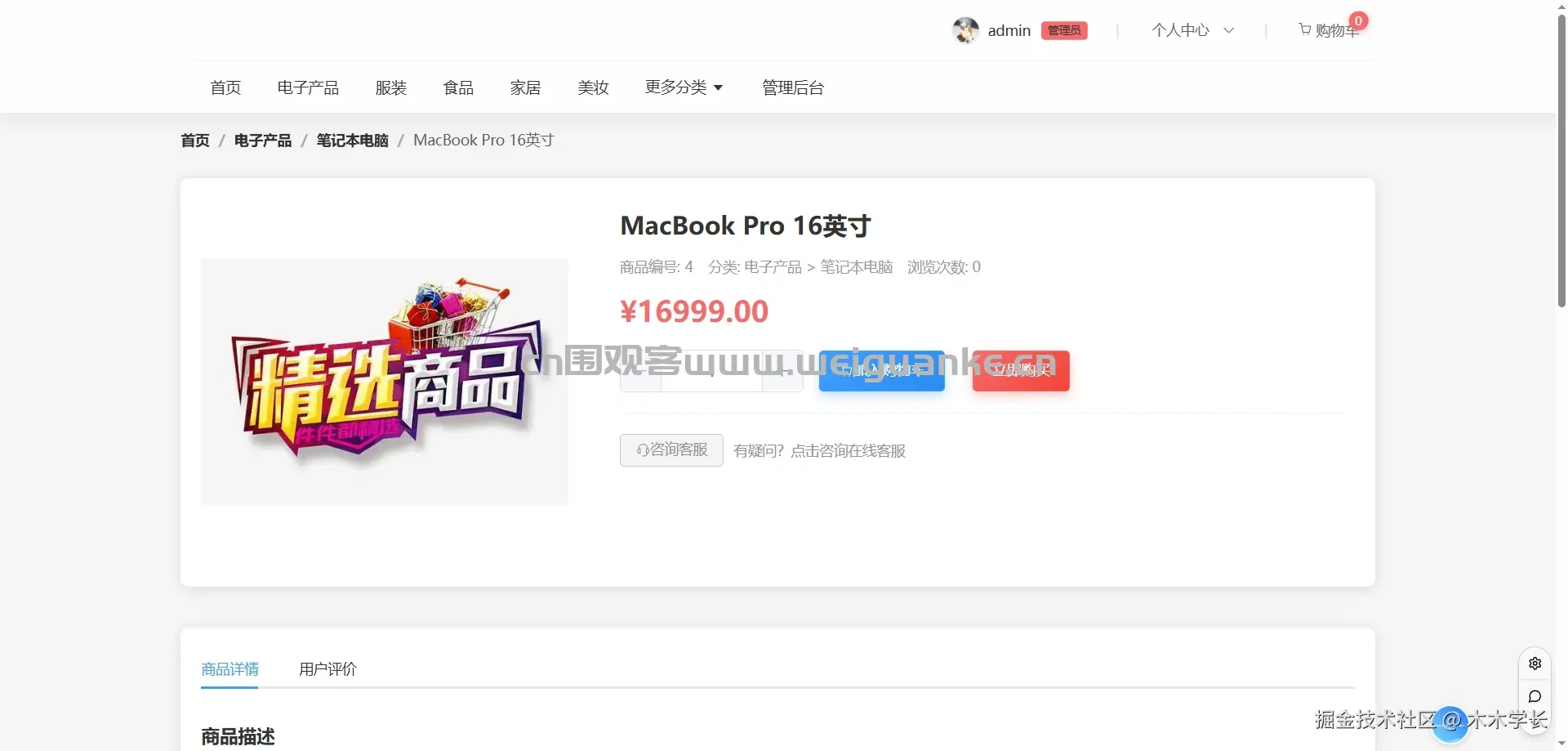1568x751 pixels.
Task: Click the quantity input field
Action: pos(711,372)
